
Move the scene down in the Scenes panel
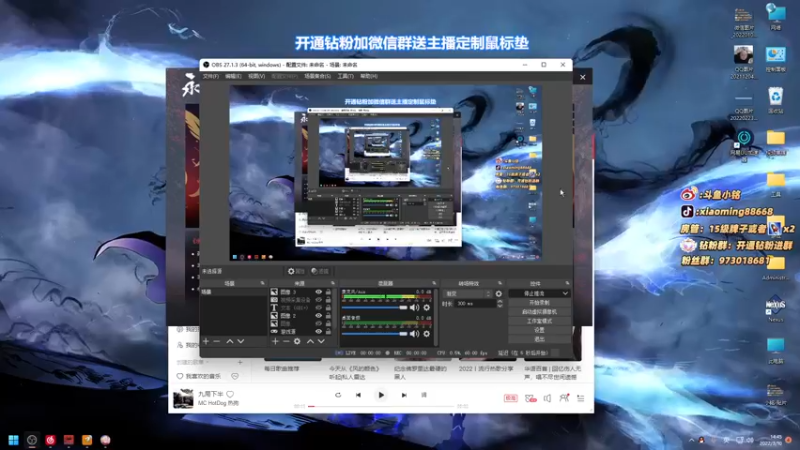241,341
